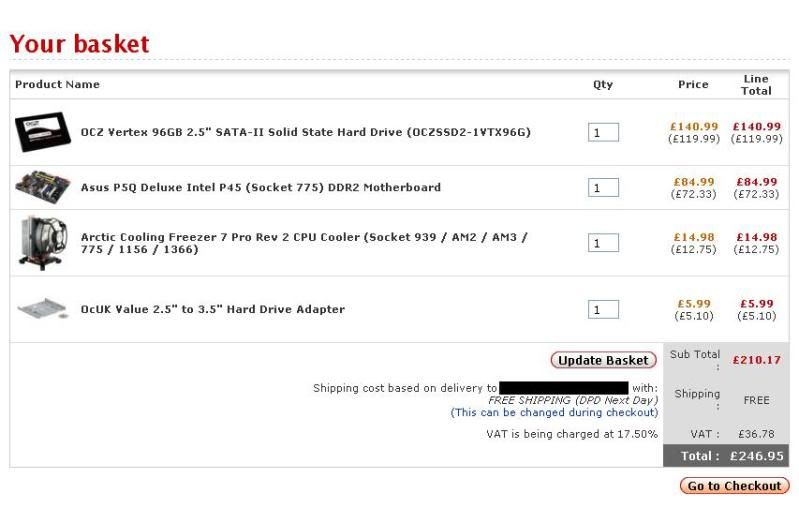Screen dimensions: 799x508
Task: Click the 'changed during checkout' shipping note
Action: [554, 412]
